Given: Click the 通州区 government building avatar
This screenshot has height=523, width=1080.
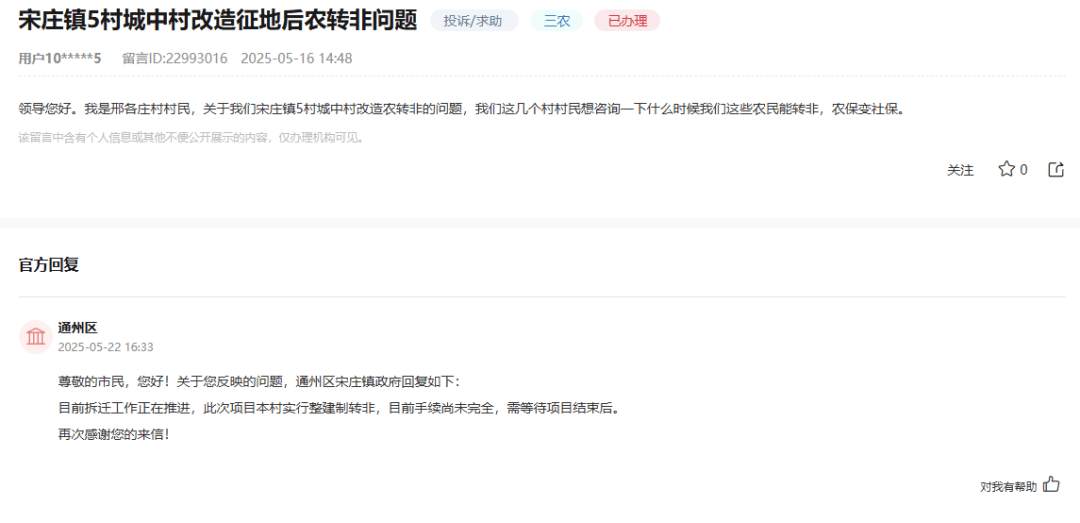Looking at the screenshot, I should pos(36,337).
